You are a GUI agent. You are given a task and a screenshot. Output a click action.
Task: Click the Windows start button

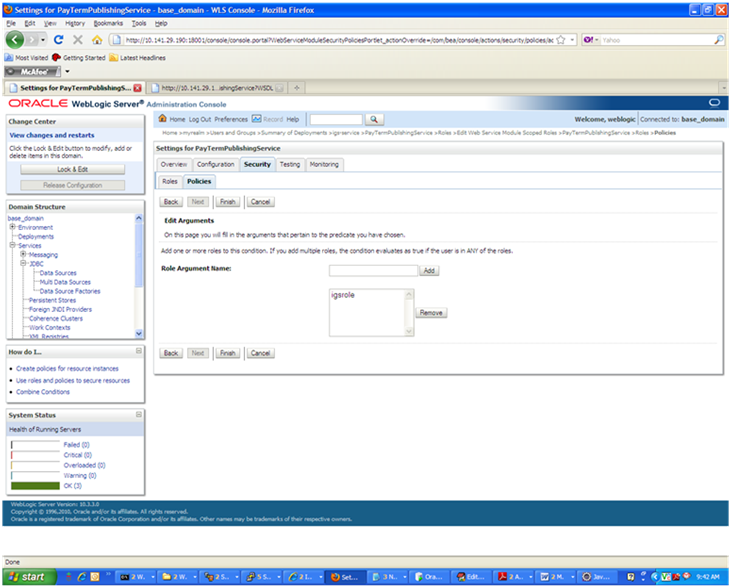(x=29, y=577)
